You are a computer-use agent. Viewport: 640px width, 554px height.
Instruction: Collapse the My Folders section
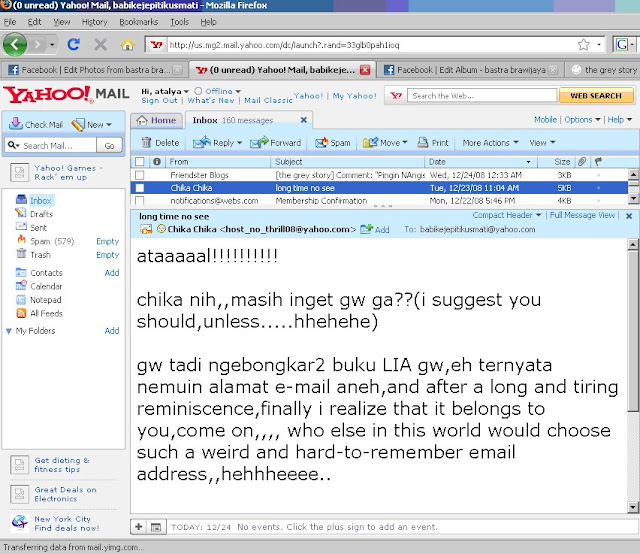pyautogui.click(x=8, y=331)
